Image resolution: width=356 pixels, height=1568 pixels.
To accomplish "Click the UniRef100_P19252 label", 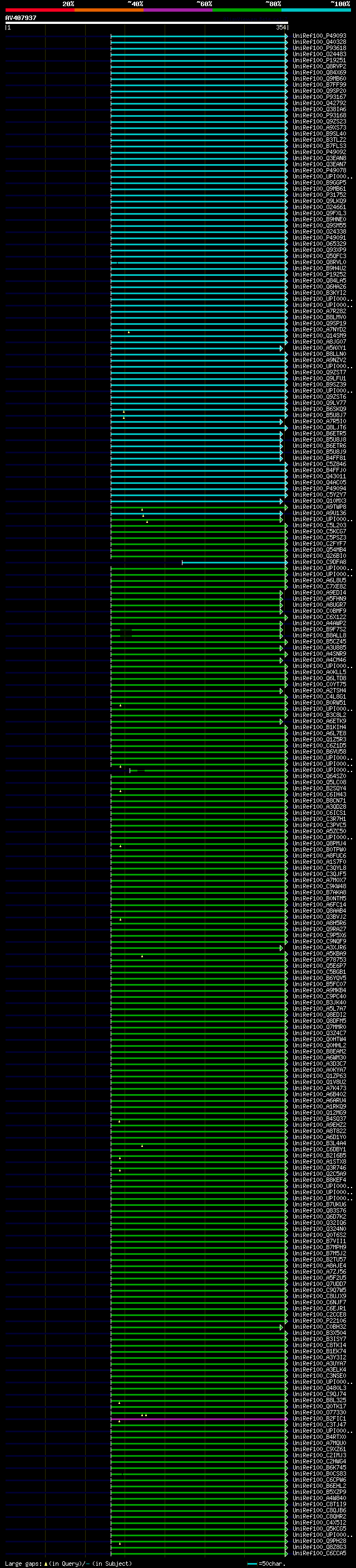I will click(319, 275).
